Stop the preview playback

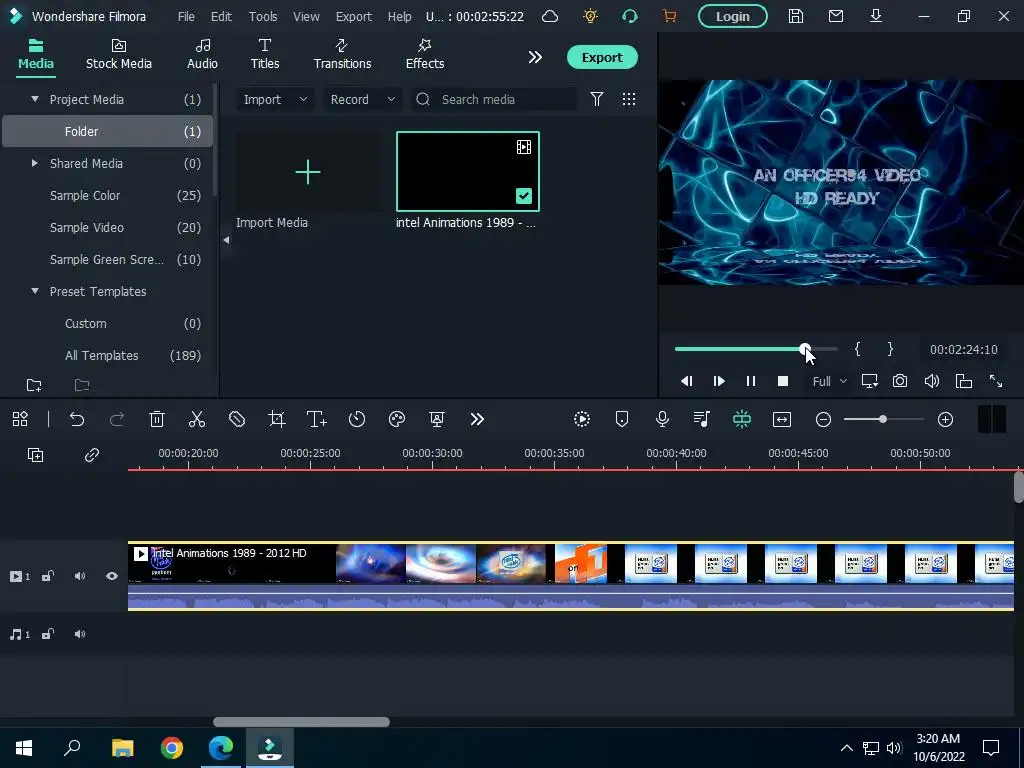pyautogui.click(x=783, y=381)
